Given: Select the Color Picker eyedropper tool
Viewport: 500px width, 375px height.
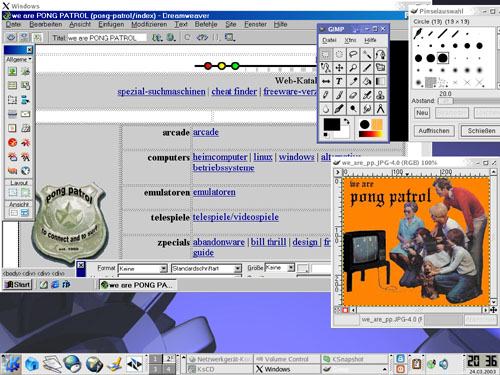Looking at the screenshot, I should click(353, 81).
